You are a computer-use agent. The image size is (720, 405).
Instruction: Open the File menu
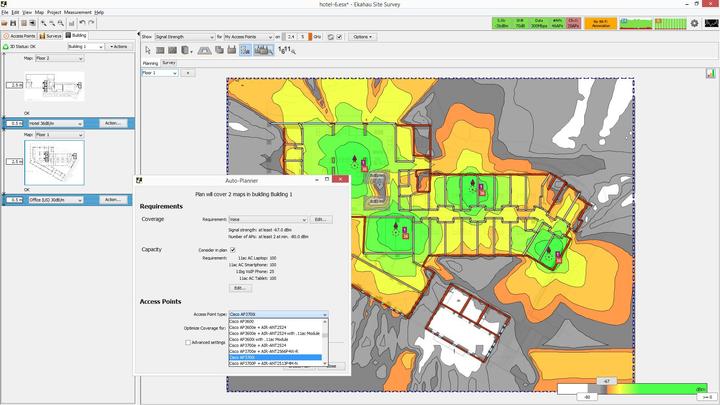(x=5, y=12)
